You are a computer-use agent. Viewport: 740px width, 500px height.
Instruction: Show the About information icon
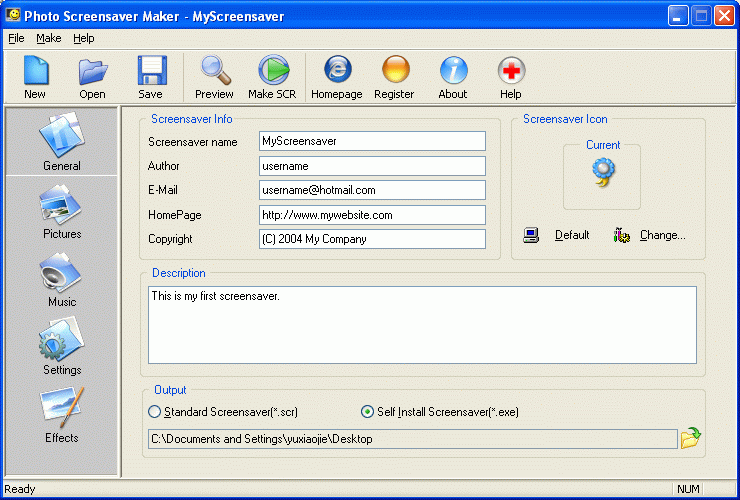(x=453, y=76)
